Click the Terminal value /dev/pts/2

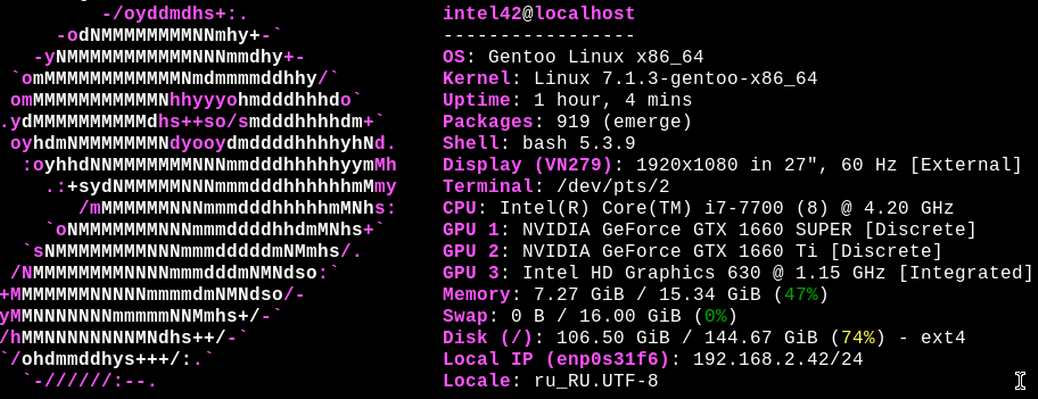click(613, 187)
